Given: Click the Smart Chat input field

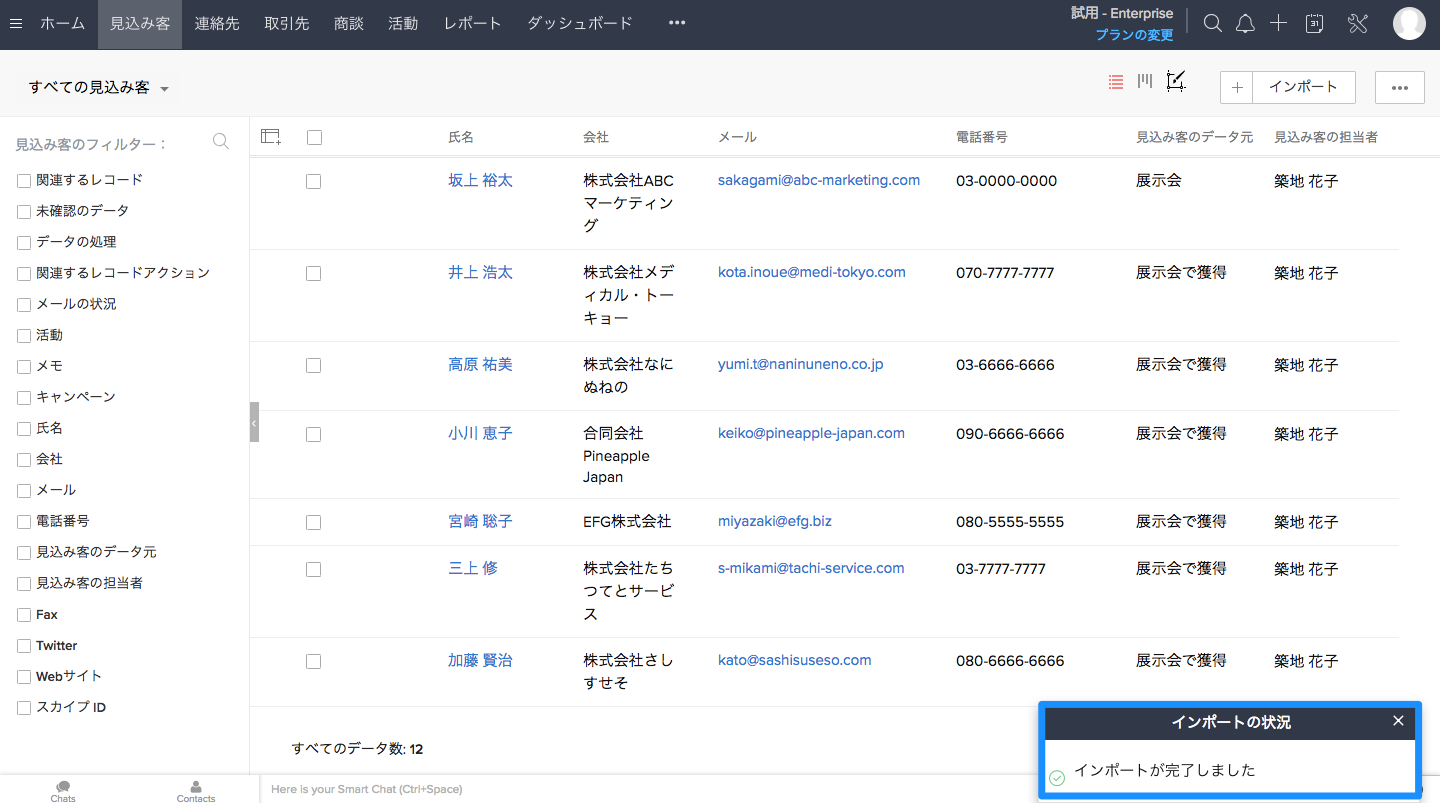Looking at the screenshot, I should pos(650,789).
